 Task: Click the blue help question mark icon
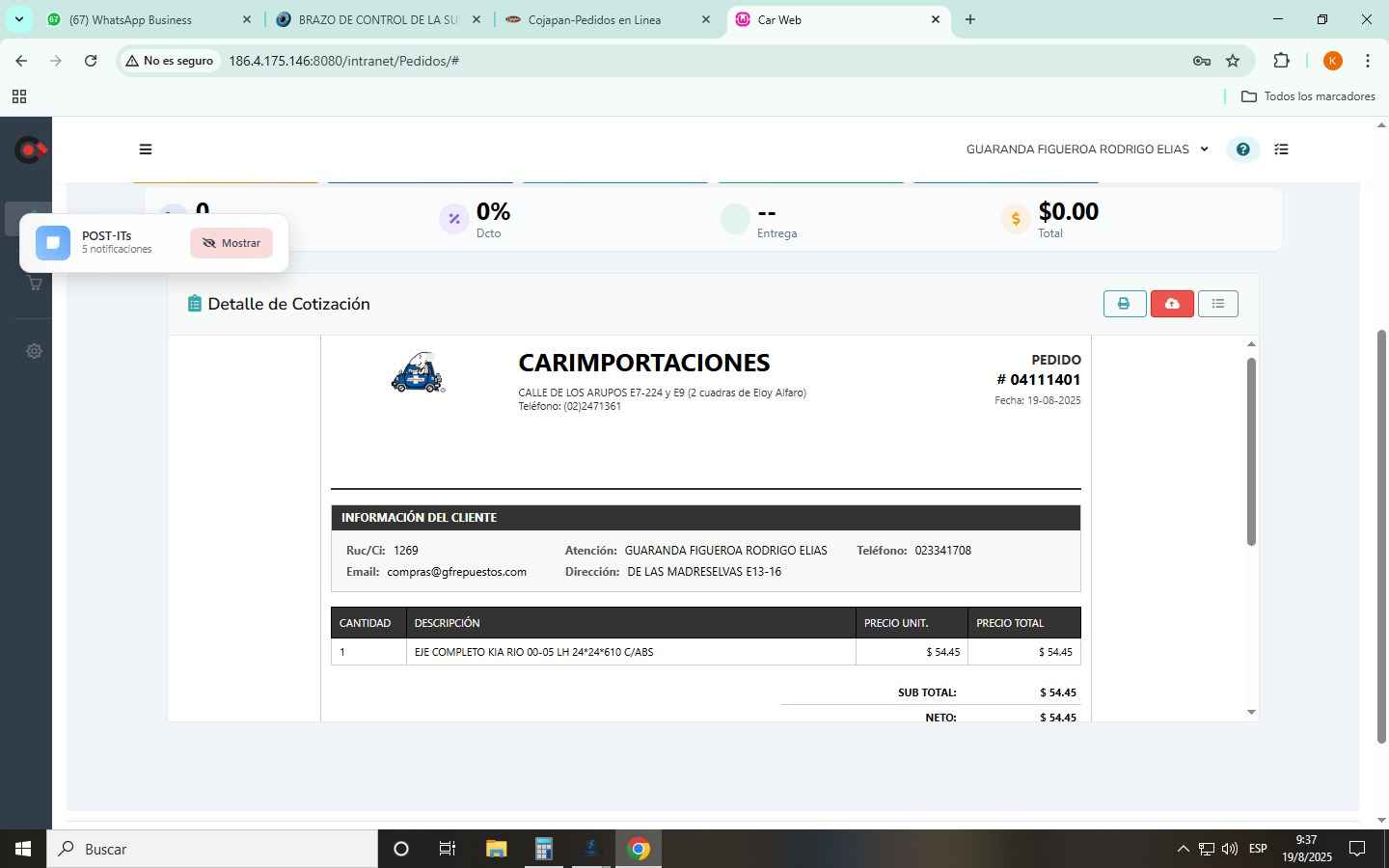[x=1242, y=149]
